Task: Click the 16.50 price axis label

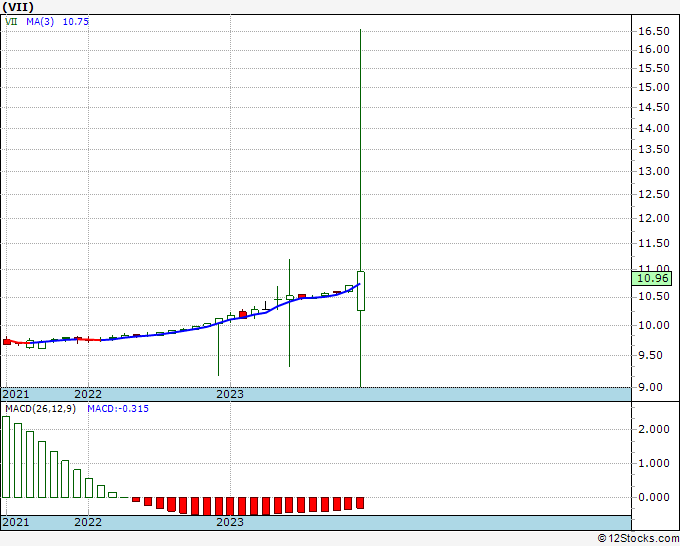Action: (654, 31)
